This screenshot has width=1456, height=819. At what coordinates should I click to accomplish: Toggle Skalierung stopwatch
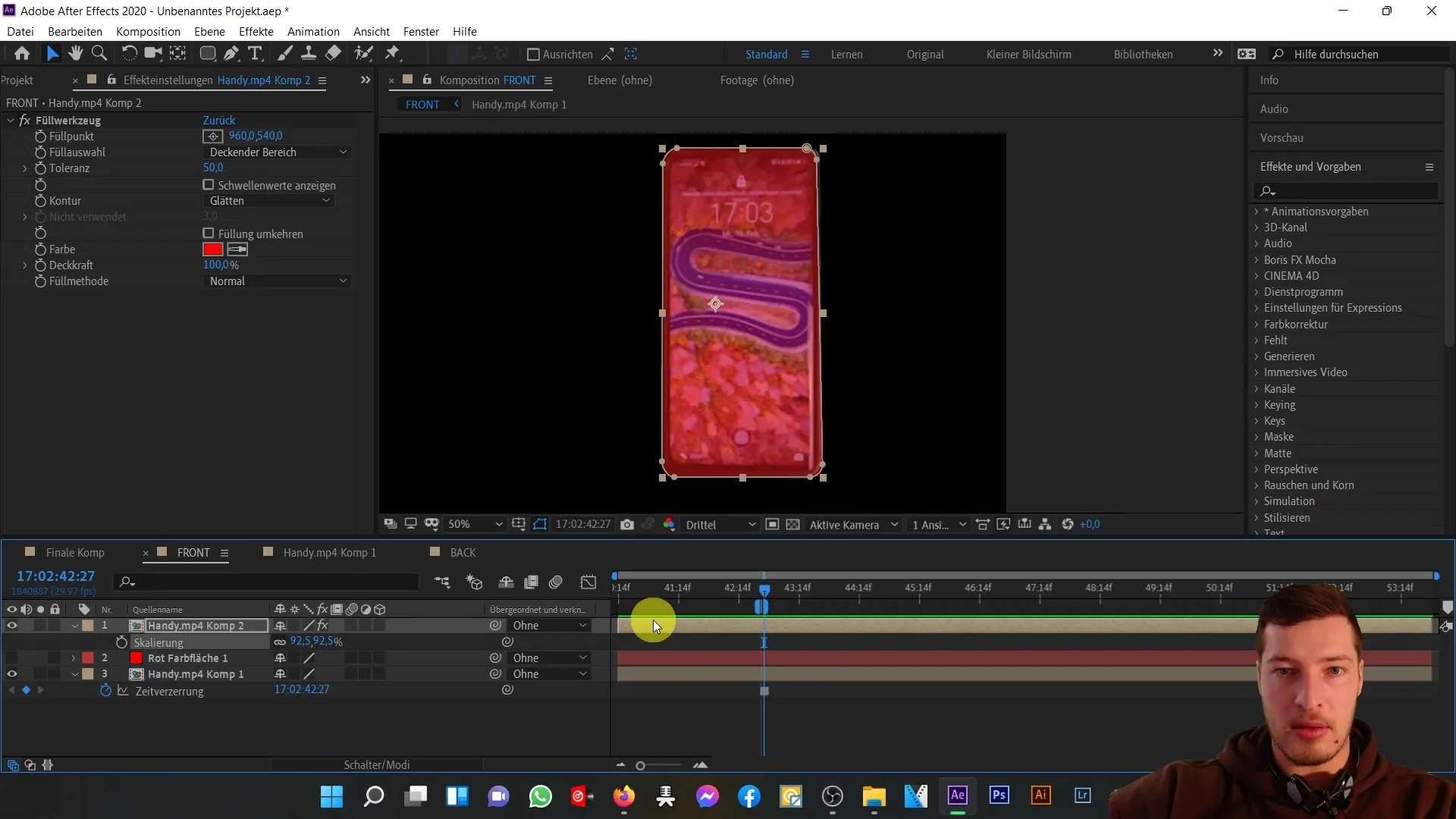click(x=121, y=642)
